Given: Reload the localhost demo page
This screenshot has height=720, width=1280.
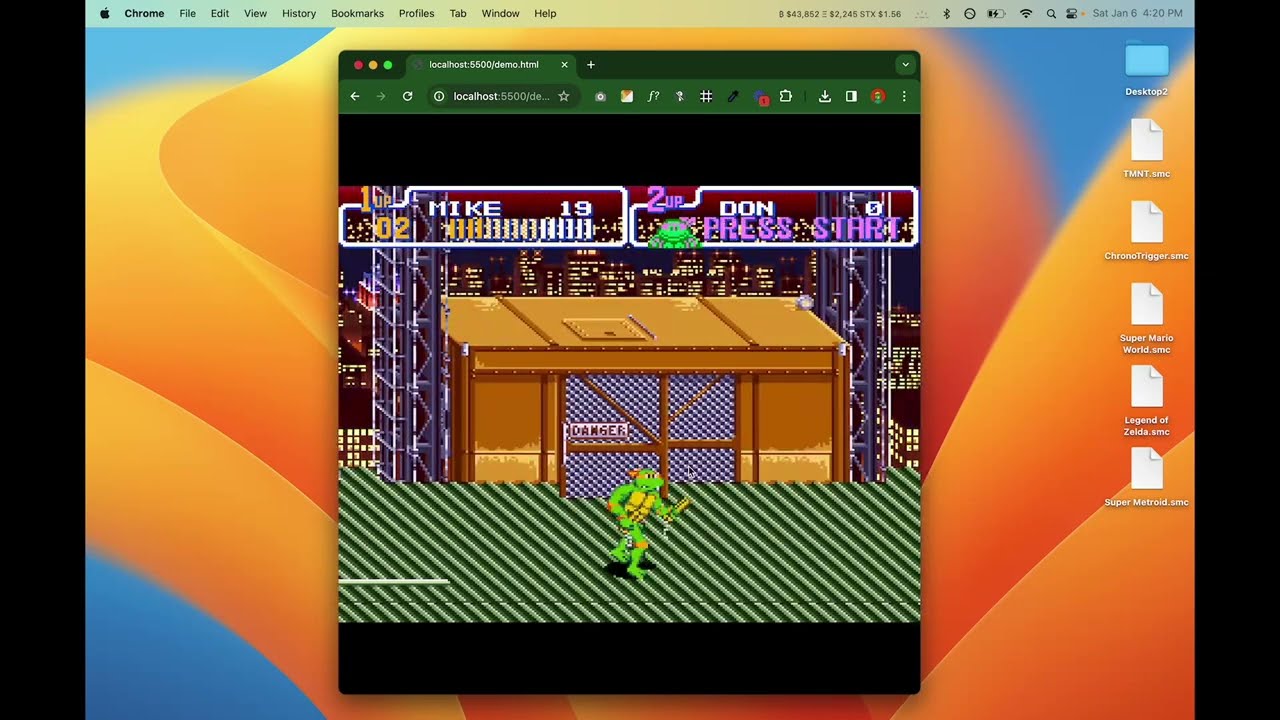Looking at the screenshot, I should 407,96.
